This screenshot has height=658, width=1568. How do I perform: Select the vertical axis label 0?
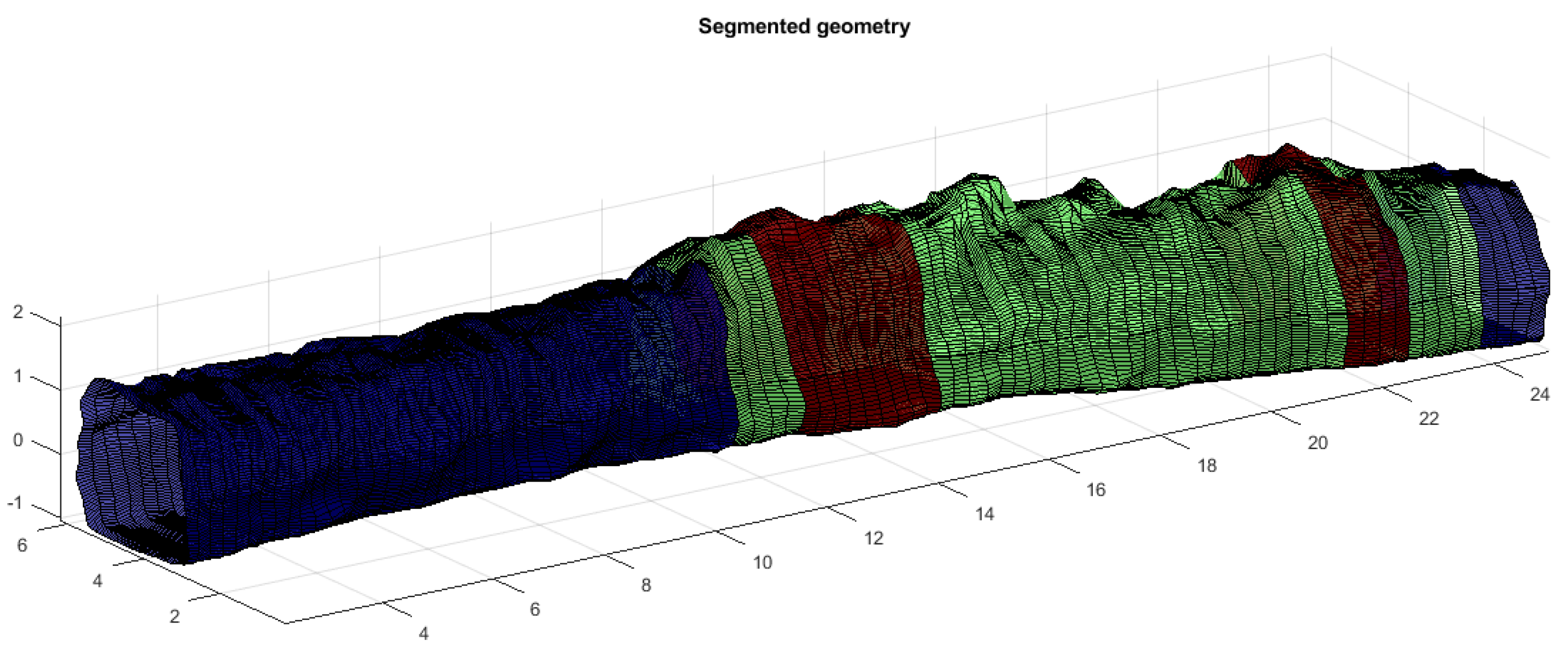(18, 440)
